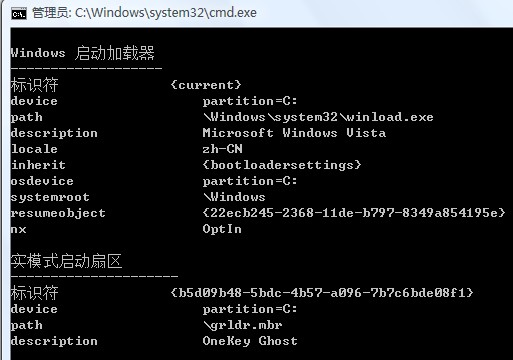Image resolution: width=513 pixels, height=360 pixels.
Task: Click the resumeobject field label
Action: point(58,213)
